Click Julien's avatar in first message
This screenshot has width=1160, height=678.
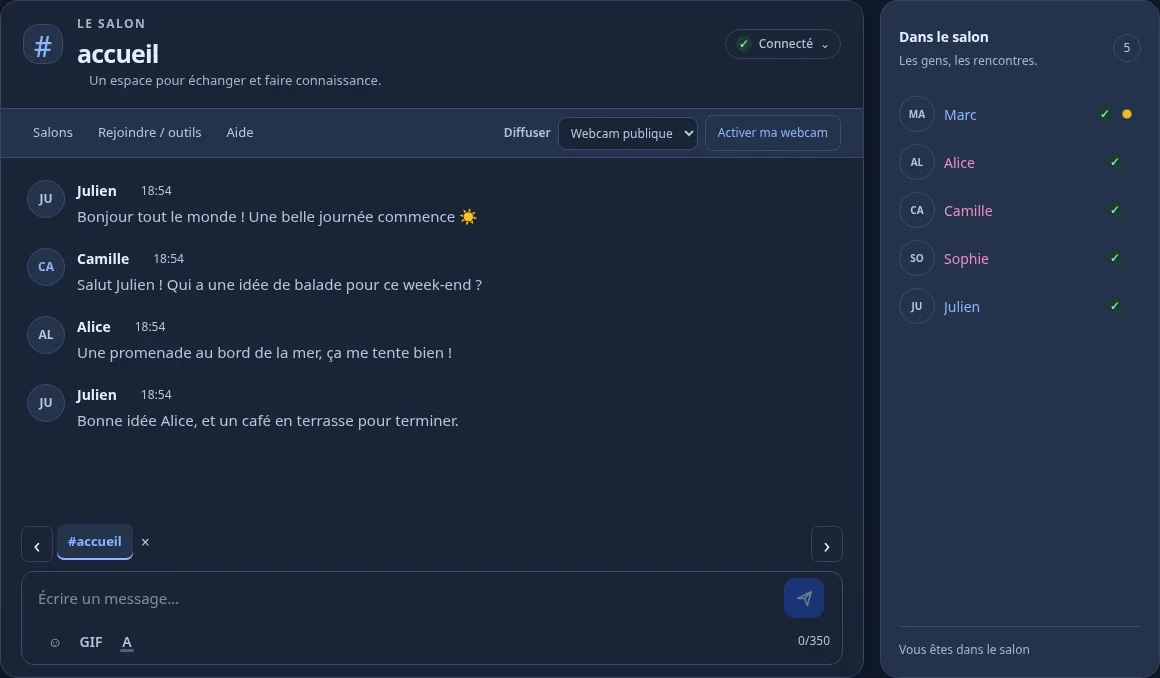46,199
